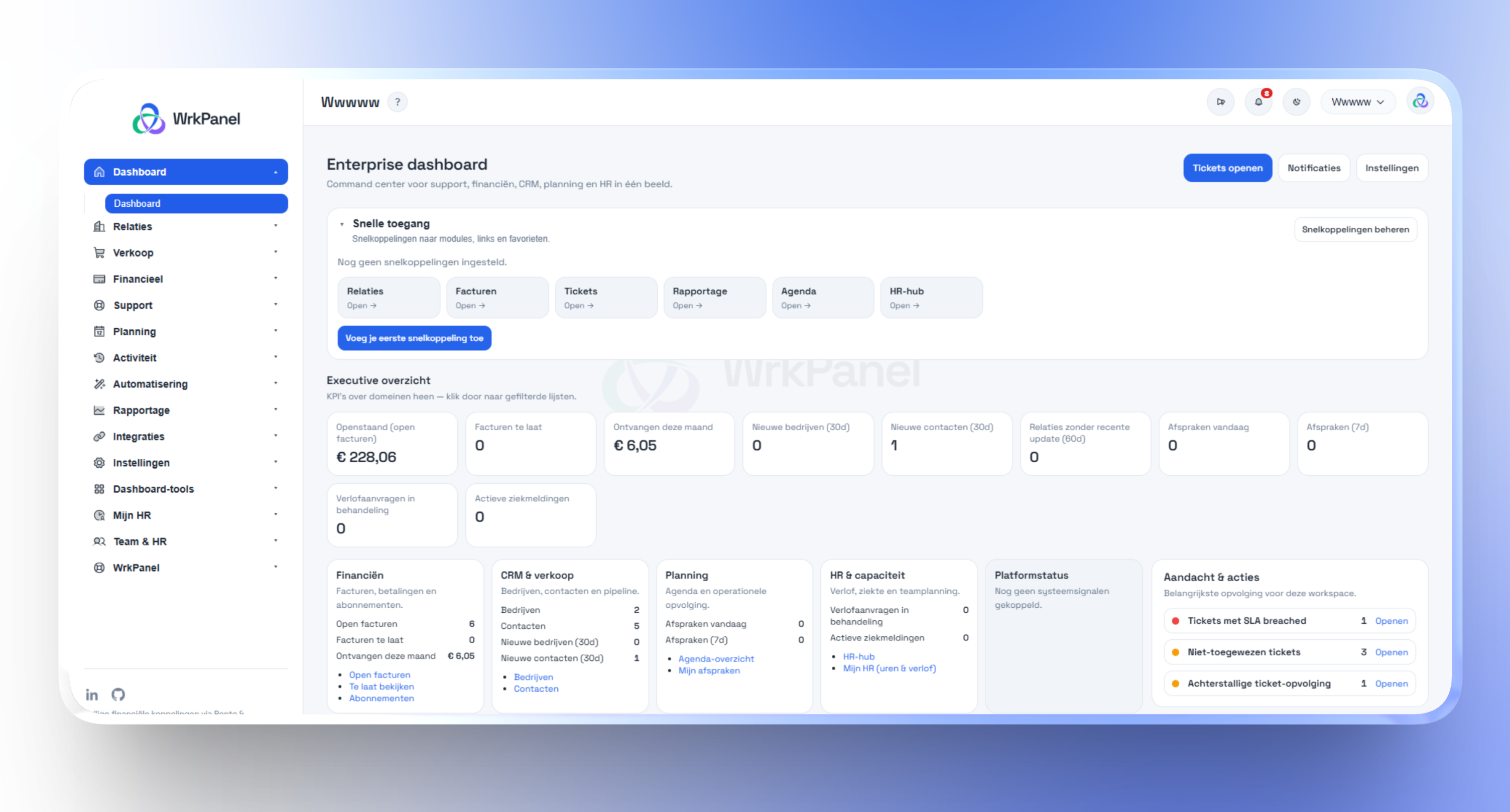Click the Integraties link icon
The image size is (1510, 812).
coord(100,436)
